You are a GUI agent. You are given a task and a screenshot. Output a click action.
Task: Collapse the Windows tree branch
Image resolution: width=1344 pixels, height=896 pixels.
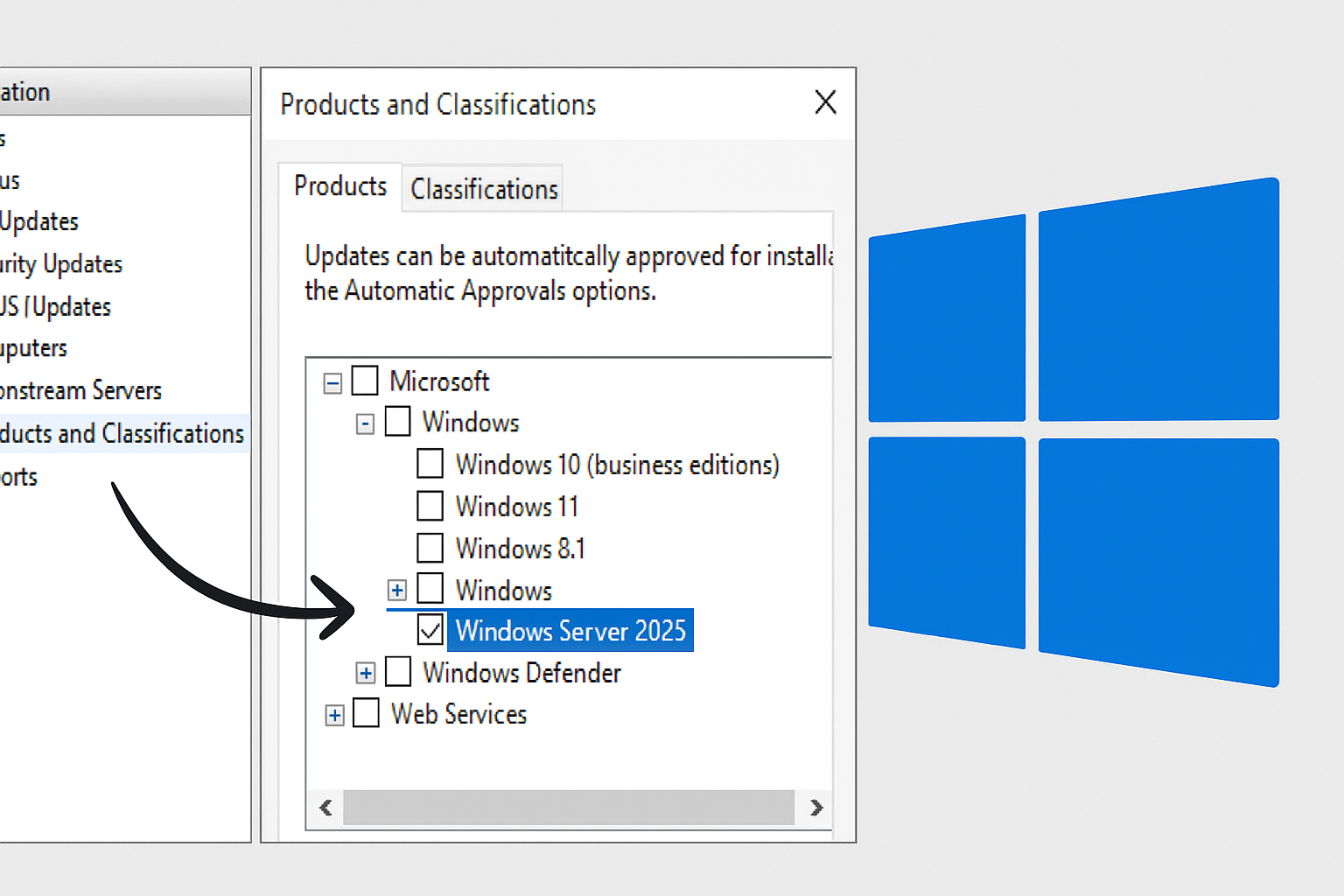pos(365,423)
